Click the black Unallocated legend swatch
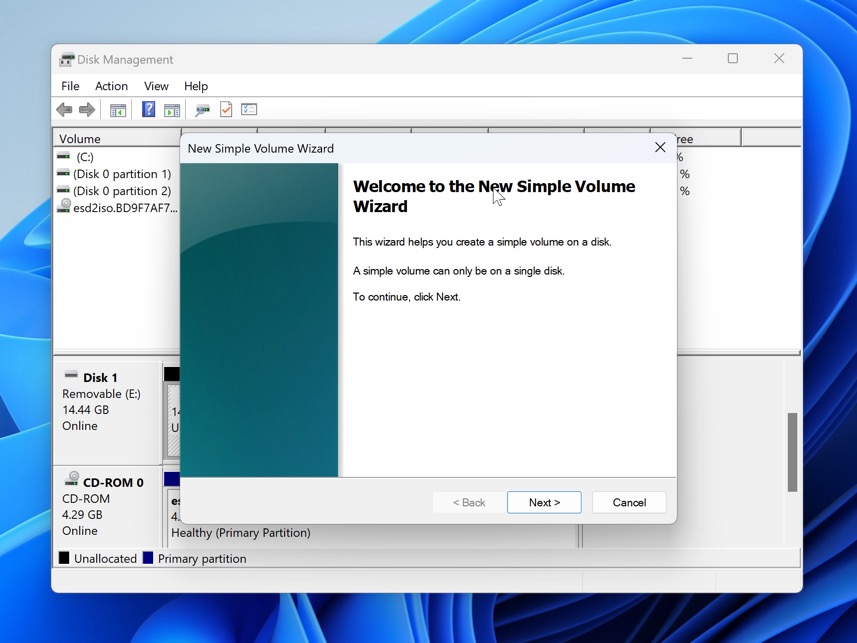The image size is (857, 643). (x=64, y=558)
